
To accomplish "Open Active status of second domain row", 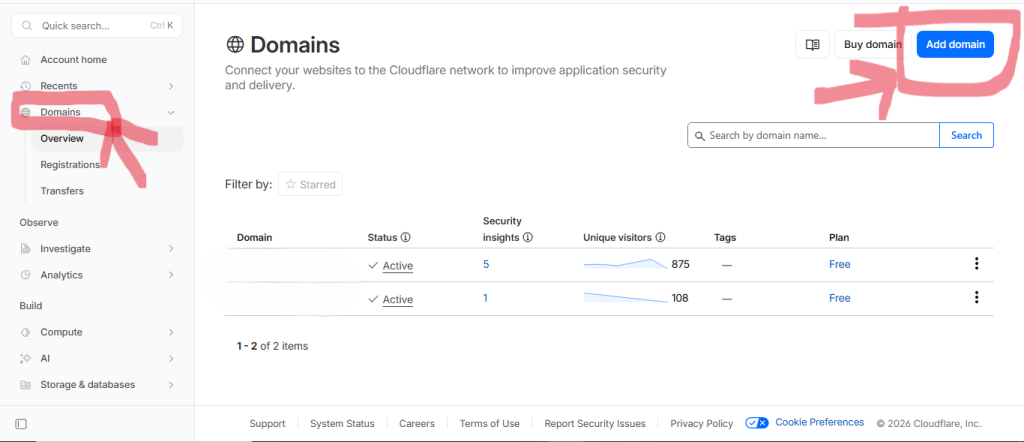I will pyautogui.click(x=398, y=300).
